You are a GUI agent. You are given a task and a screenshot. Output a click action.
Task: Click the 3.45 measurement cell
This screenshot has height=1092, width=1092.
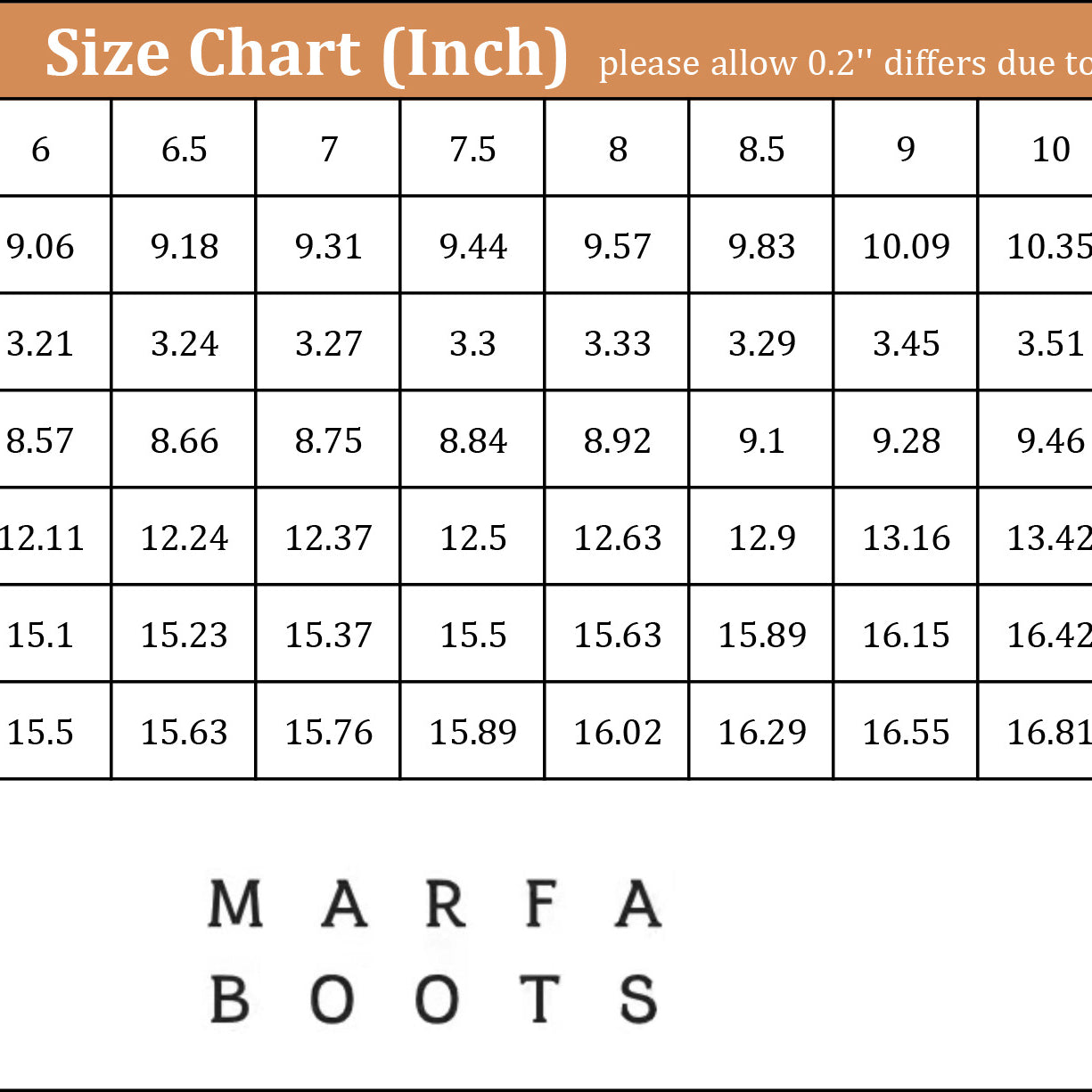click(906, 343)
